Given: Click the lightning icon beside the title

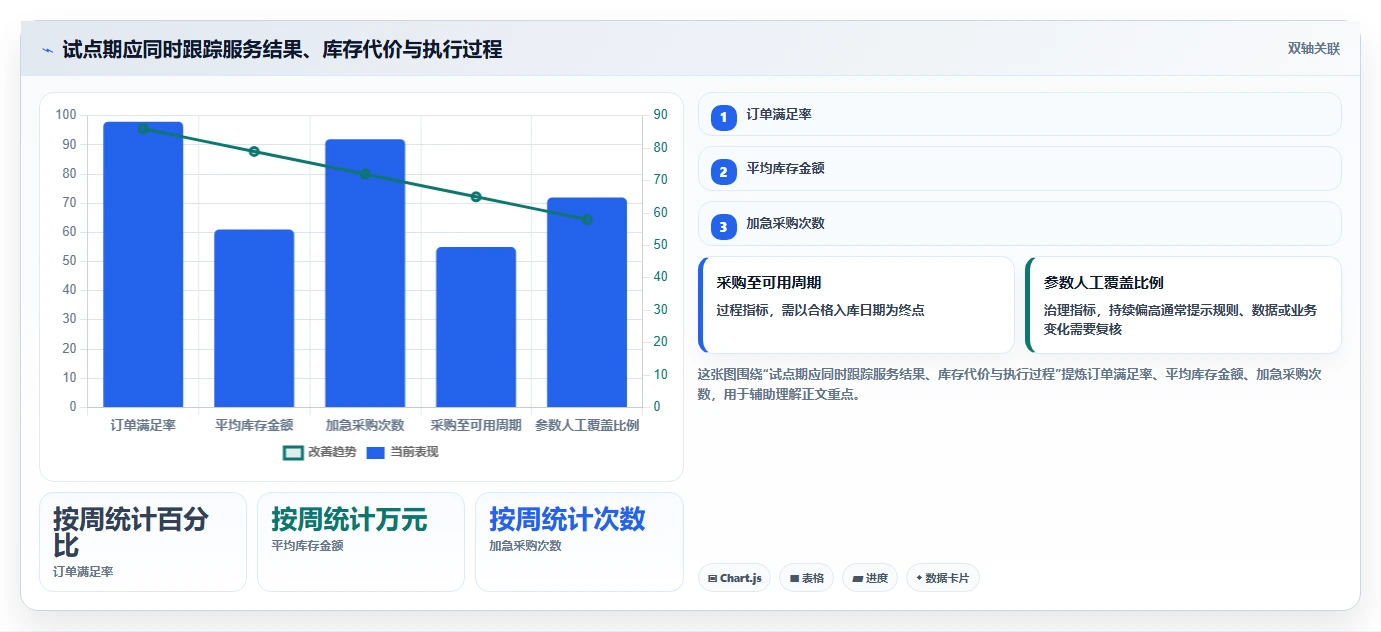Looking at the screenshot, I should [47, 49].
